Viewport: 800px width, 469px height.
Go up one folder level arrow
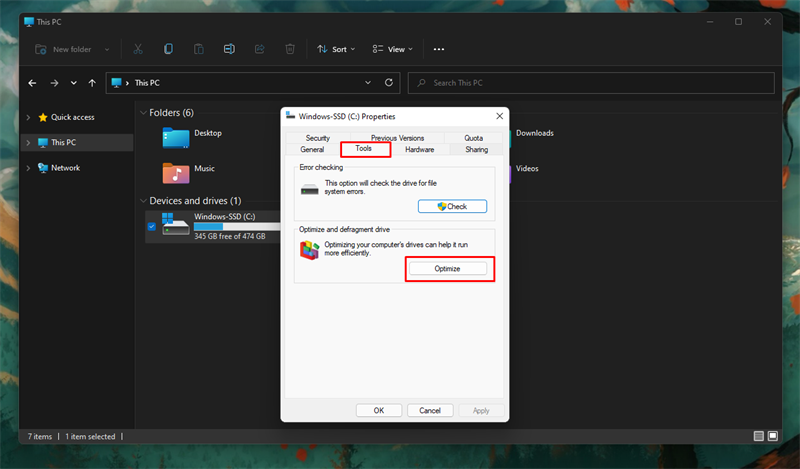(92, 83)
